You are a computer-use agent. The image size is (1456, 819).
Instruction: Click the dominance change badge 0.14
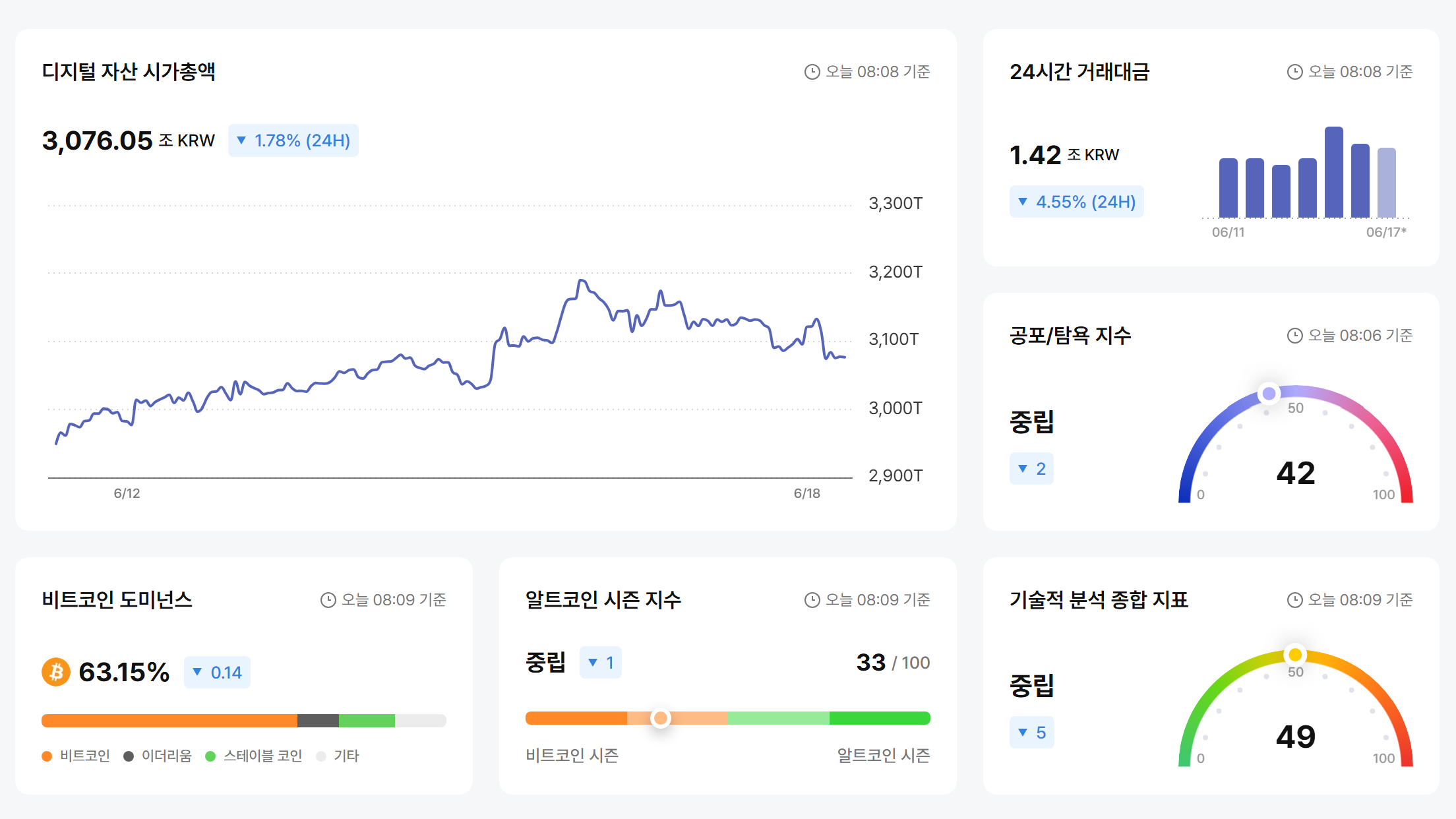pos(217,673)
